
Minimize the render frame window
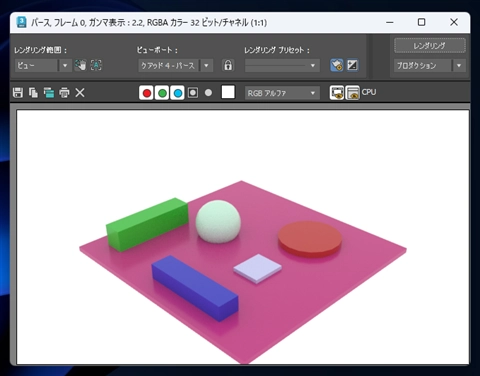390,22
